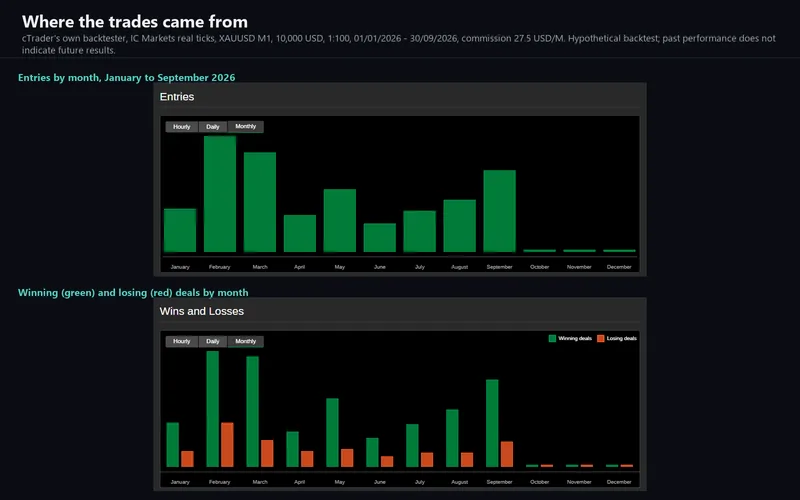Click February's green winning deals bar
800x500 pixels.
pyautogui.click(x=213, y=409)
